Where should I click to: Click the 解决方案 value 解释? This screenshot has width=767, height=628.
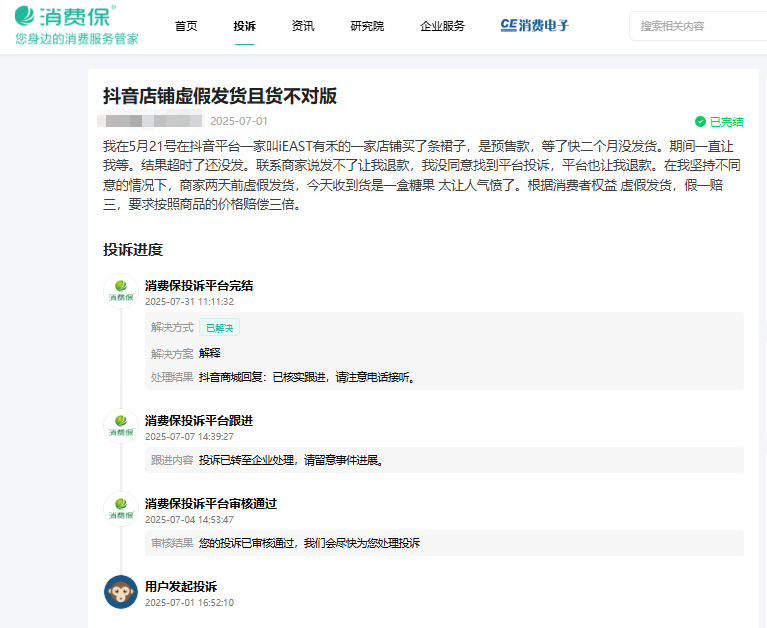209,353
